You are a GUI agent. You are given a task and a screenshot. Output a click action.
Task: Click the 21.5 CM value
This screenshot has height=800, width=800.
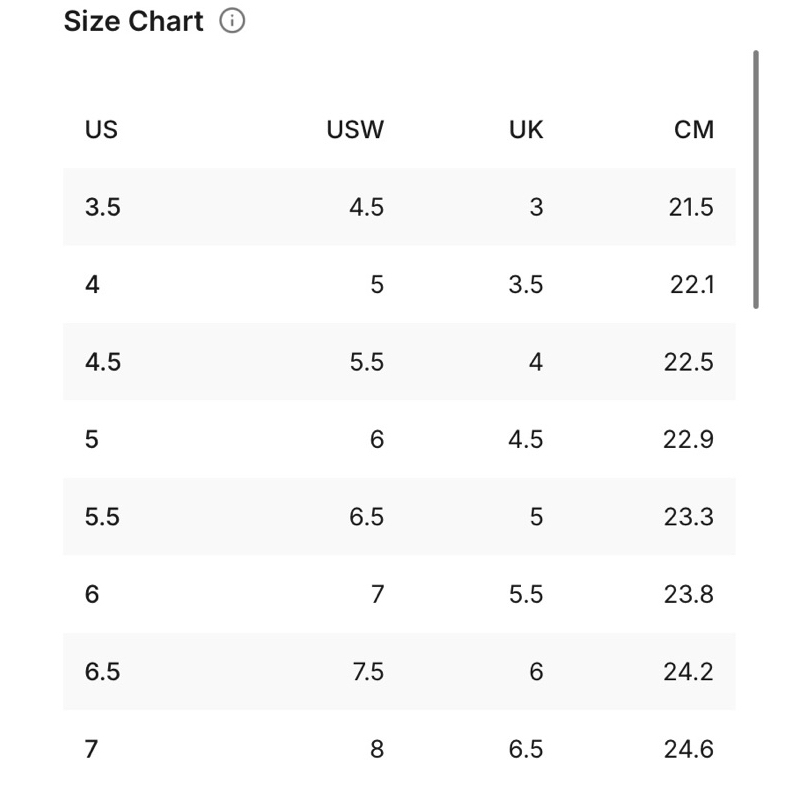pyautogui.click(x=691, y=207)
